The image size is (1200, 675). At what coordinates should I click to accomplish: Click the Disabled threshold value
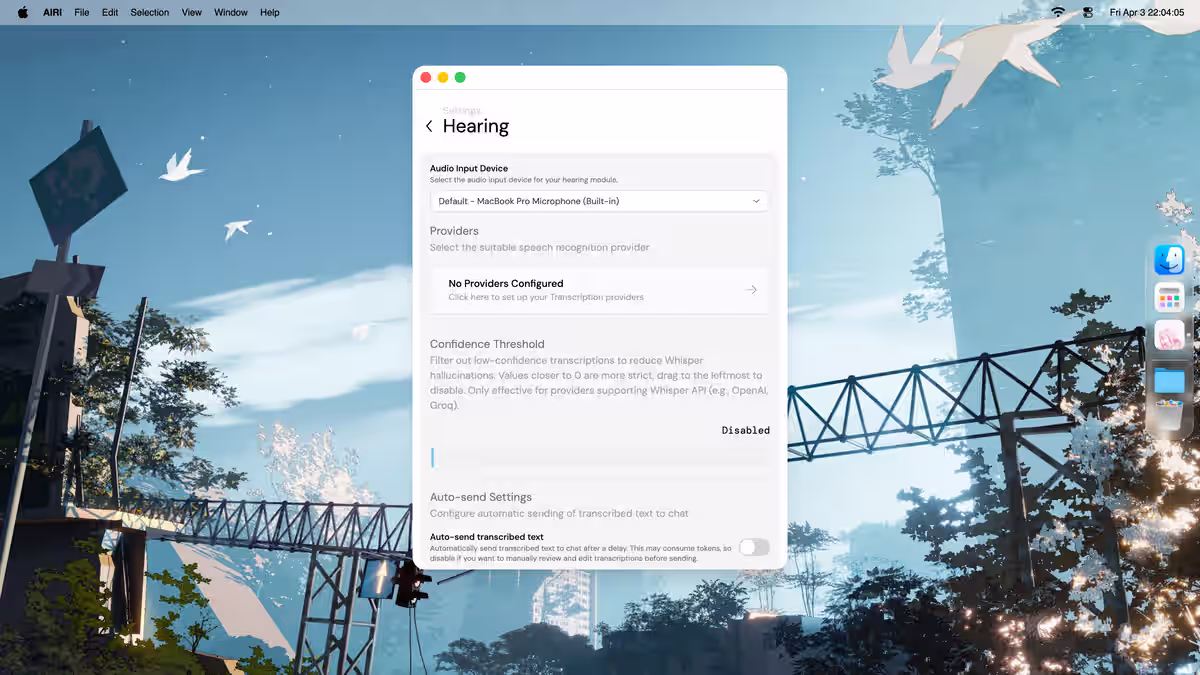pyautogui.click(x=746, y=430)
